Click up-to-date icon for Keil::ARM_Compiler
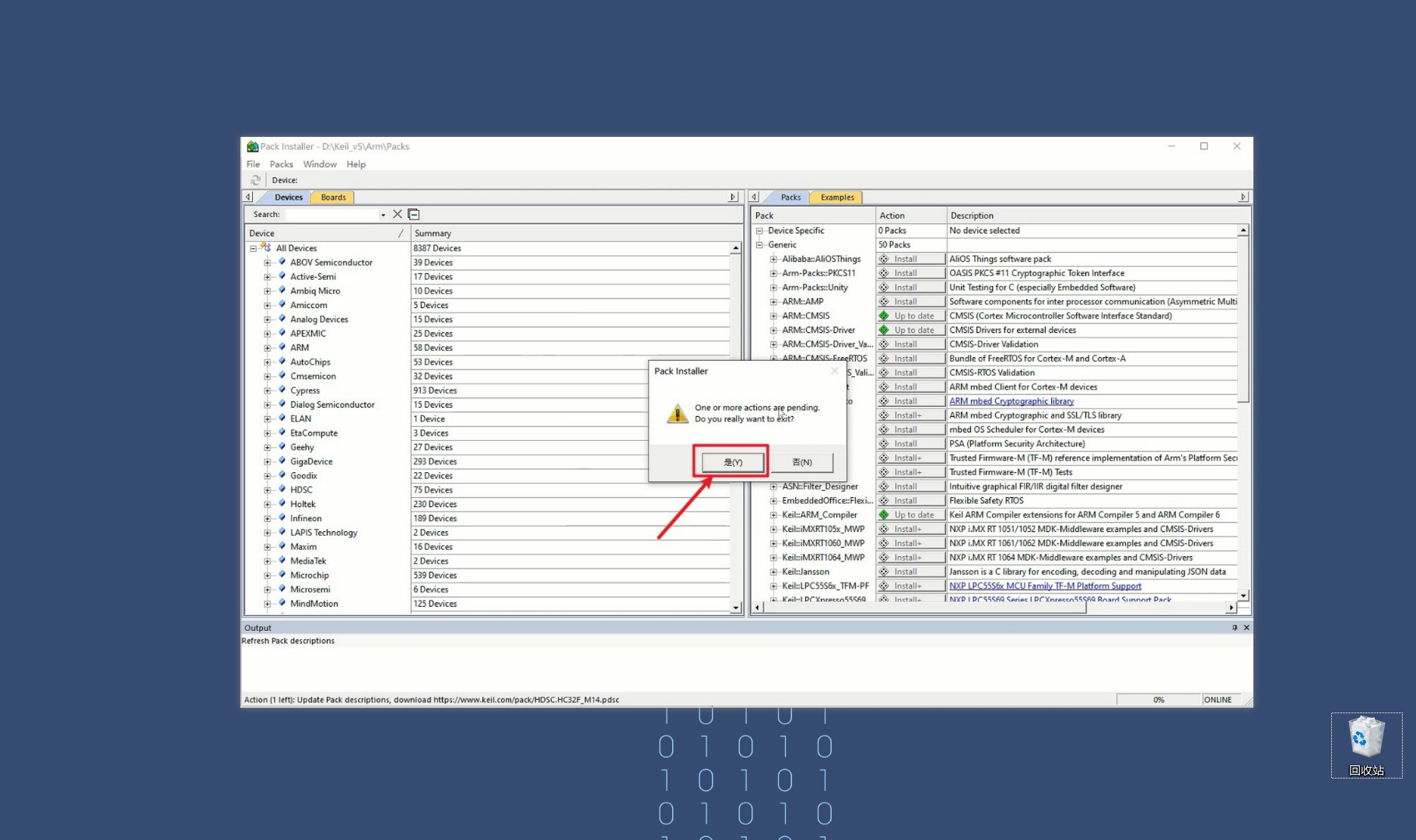Screen dimensions: 1416x840 click(x=884, y=515)
